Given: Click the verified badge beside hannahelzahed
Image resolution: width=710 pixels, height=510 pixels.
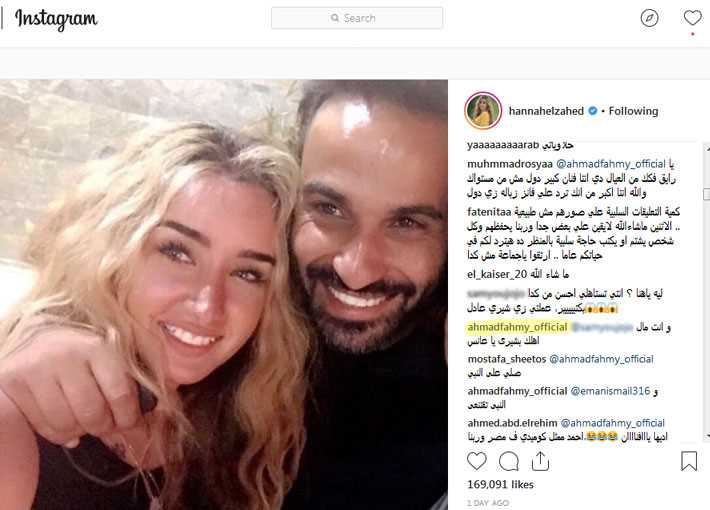Looking at the screenshot, I should tap(592, 111).
